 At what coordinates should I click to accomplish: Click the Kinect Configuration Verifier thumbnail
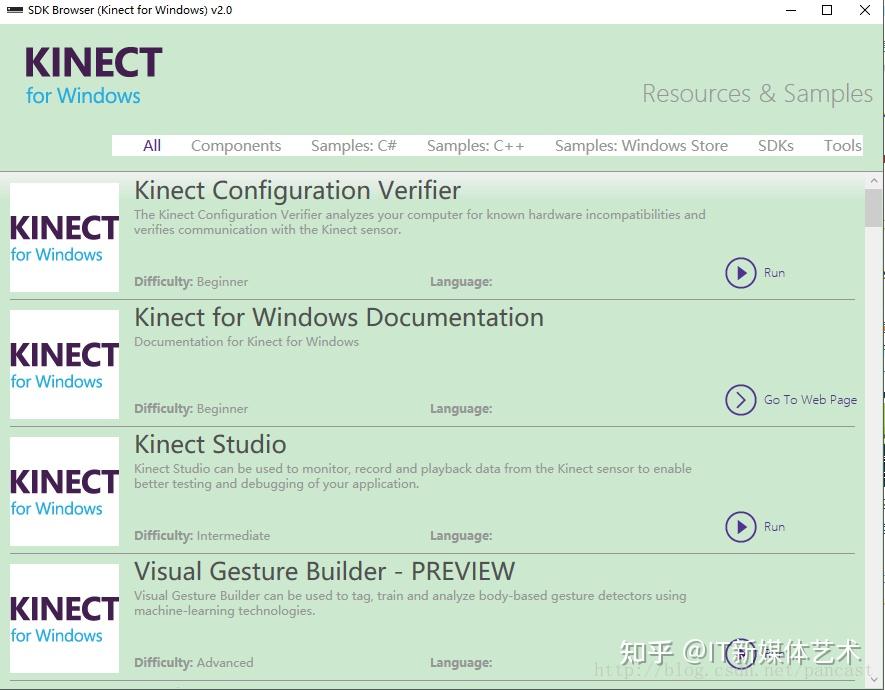click(x=64, y=236)
